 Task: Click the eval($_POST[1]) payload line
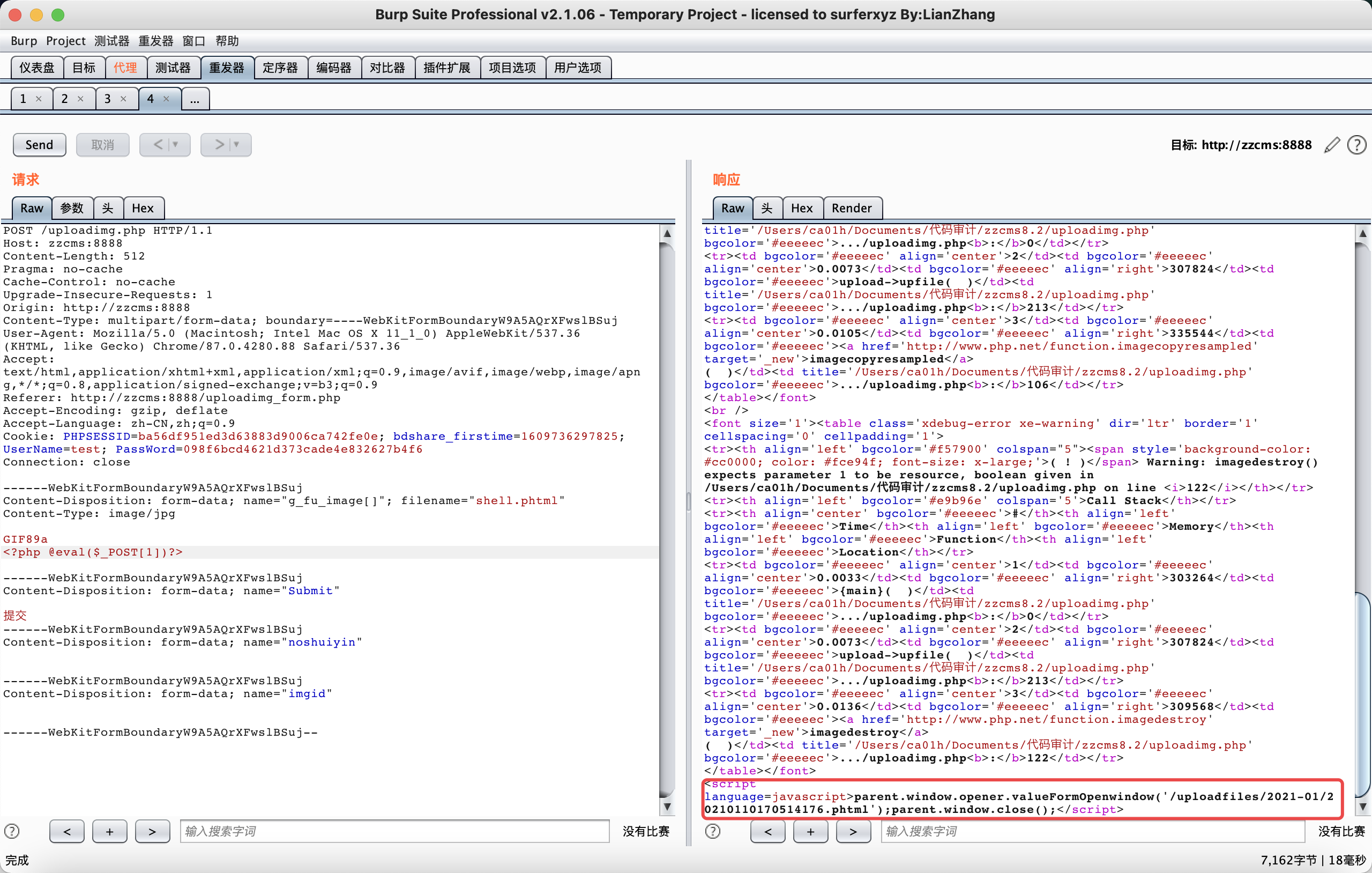(93, 552)
